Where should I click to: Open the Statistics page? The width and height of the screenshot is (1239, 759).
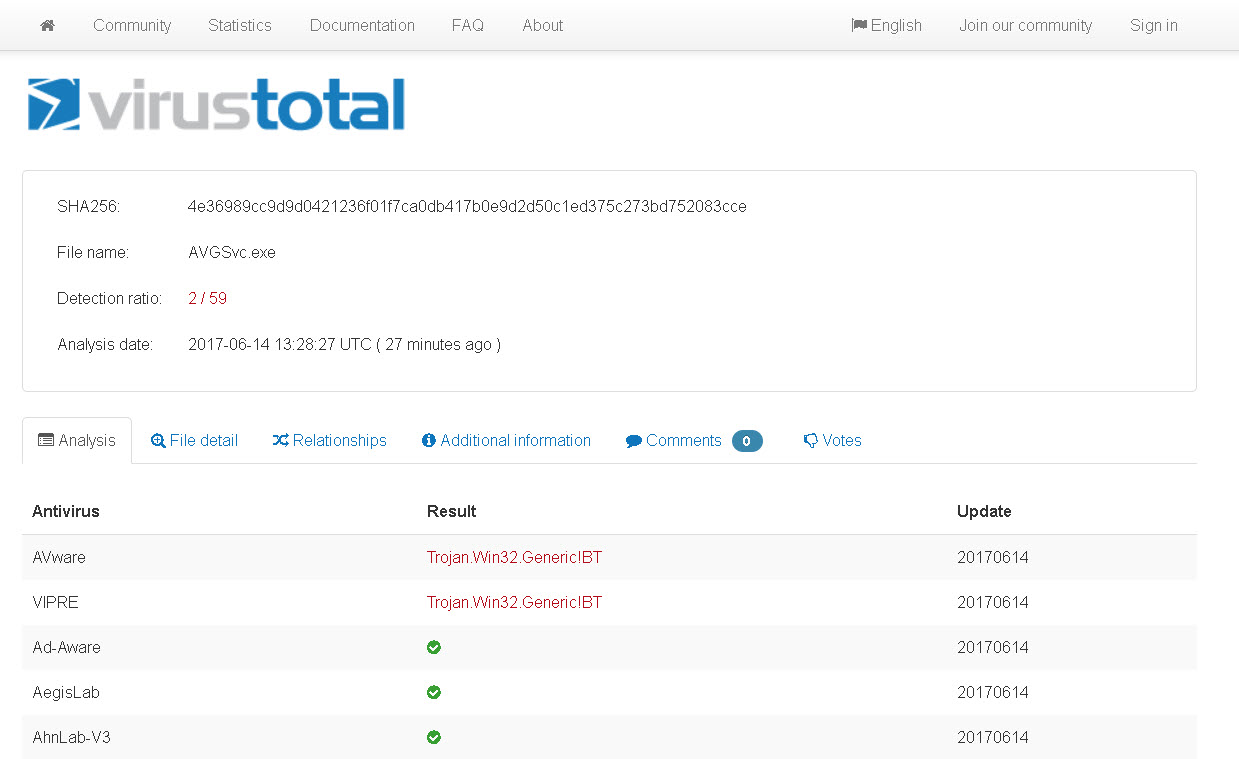(240, 25)
